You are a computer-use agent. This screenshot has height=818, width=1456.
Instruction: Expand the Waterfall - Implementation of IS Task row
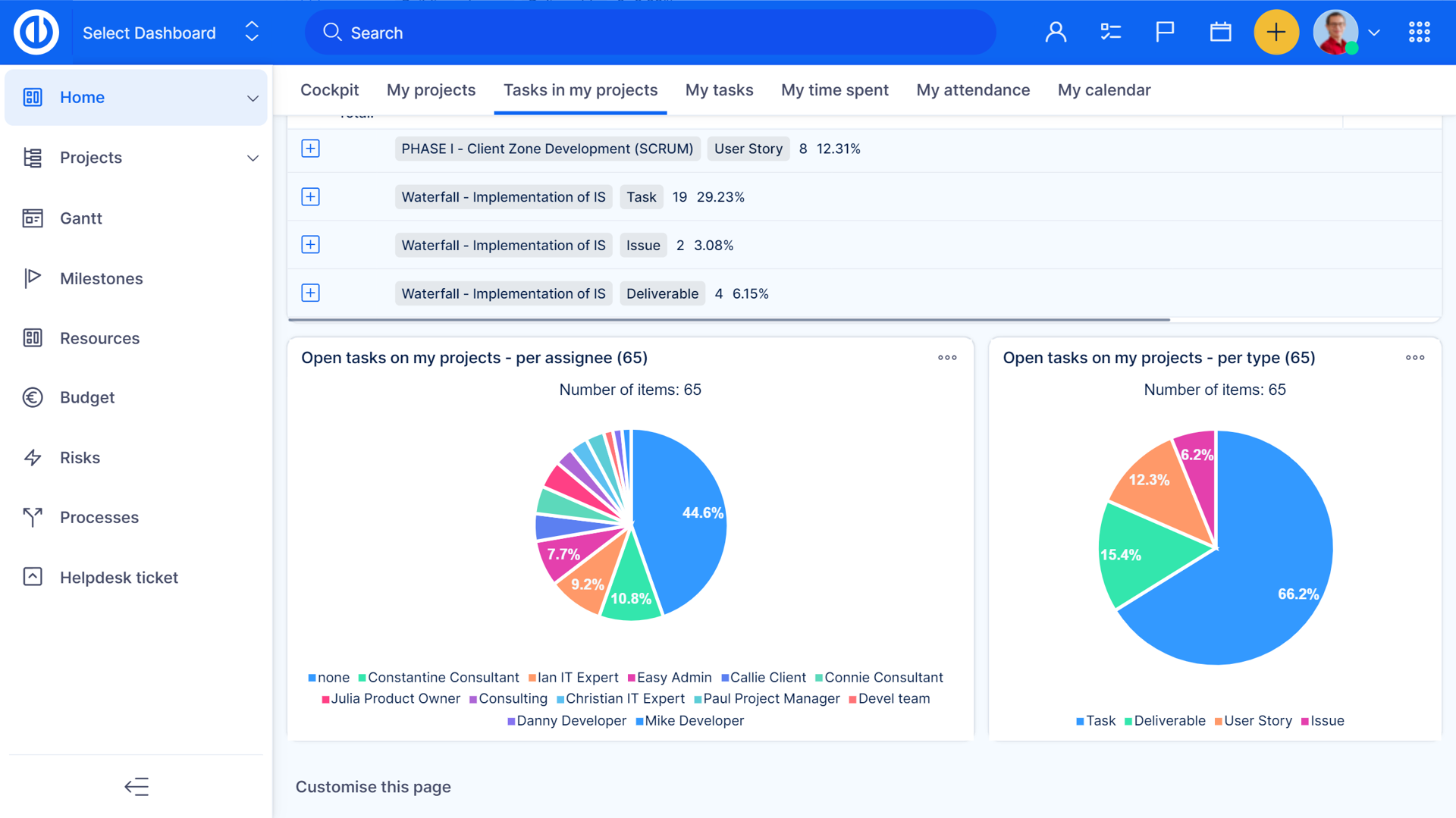pos(310,196)
